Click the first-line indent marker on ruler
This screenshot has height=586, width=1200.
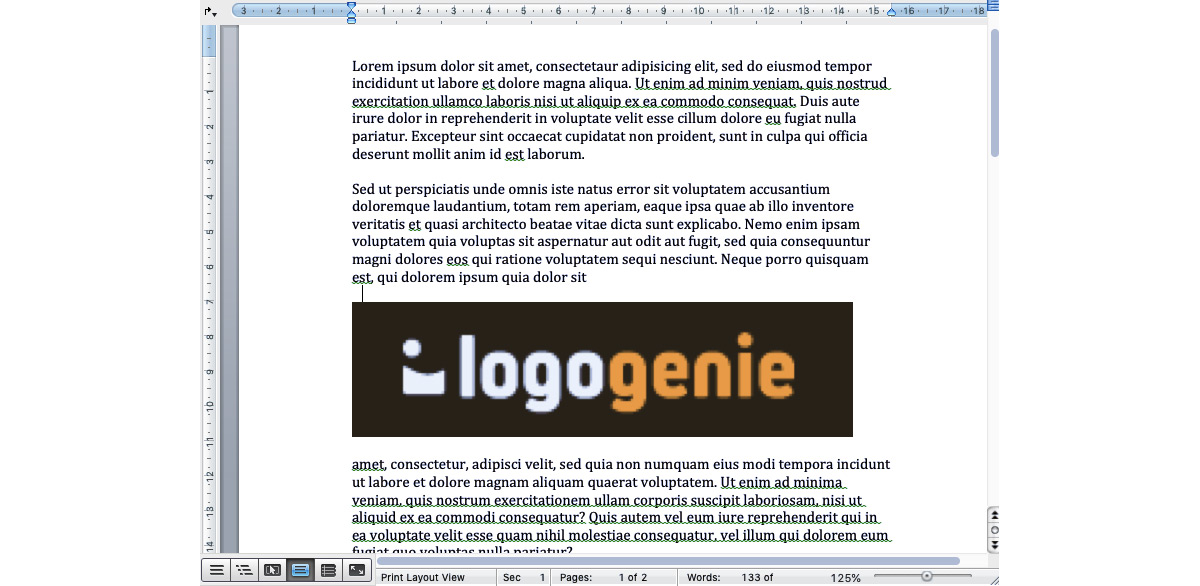[351, 6]
